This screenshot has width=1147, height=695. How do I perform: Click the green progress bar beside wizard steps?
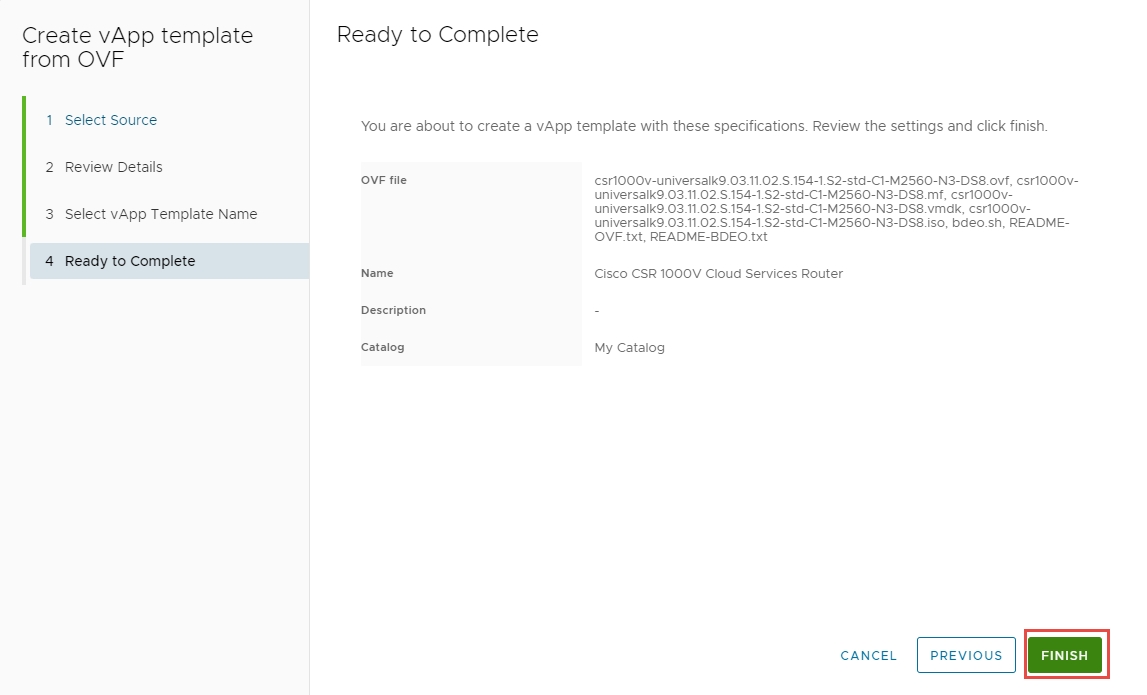click(24, 166)
